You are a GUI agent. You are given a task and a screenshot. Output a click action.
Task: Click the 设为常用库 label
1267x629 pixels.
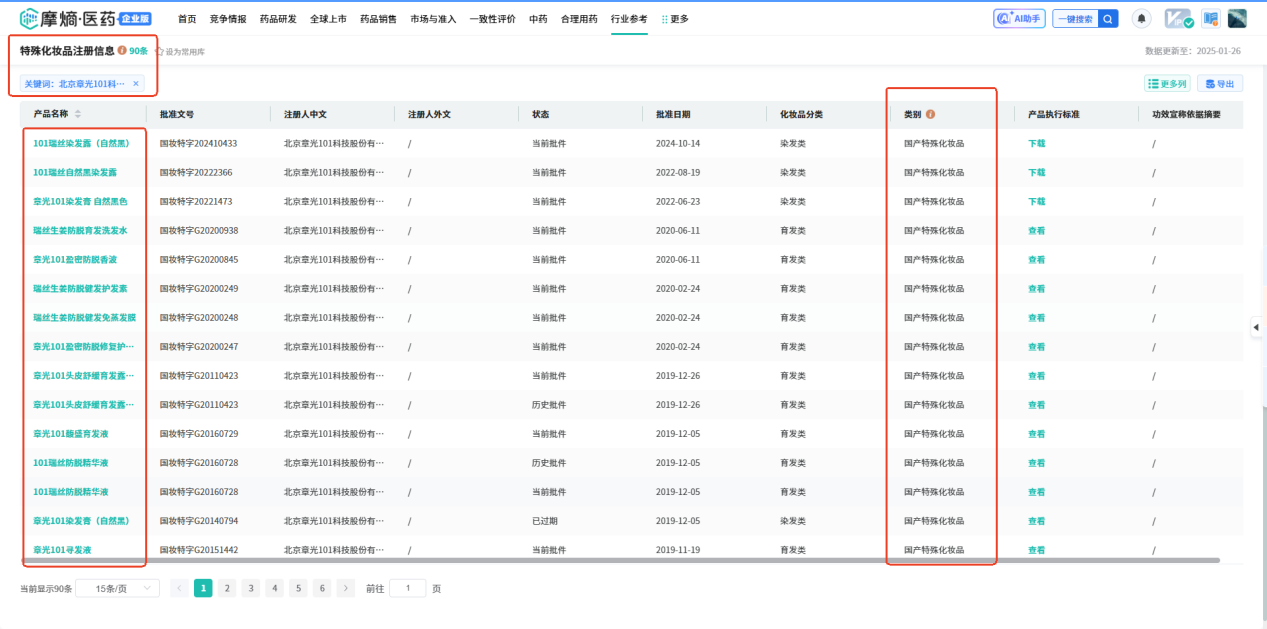click(185, 51)
